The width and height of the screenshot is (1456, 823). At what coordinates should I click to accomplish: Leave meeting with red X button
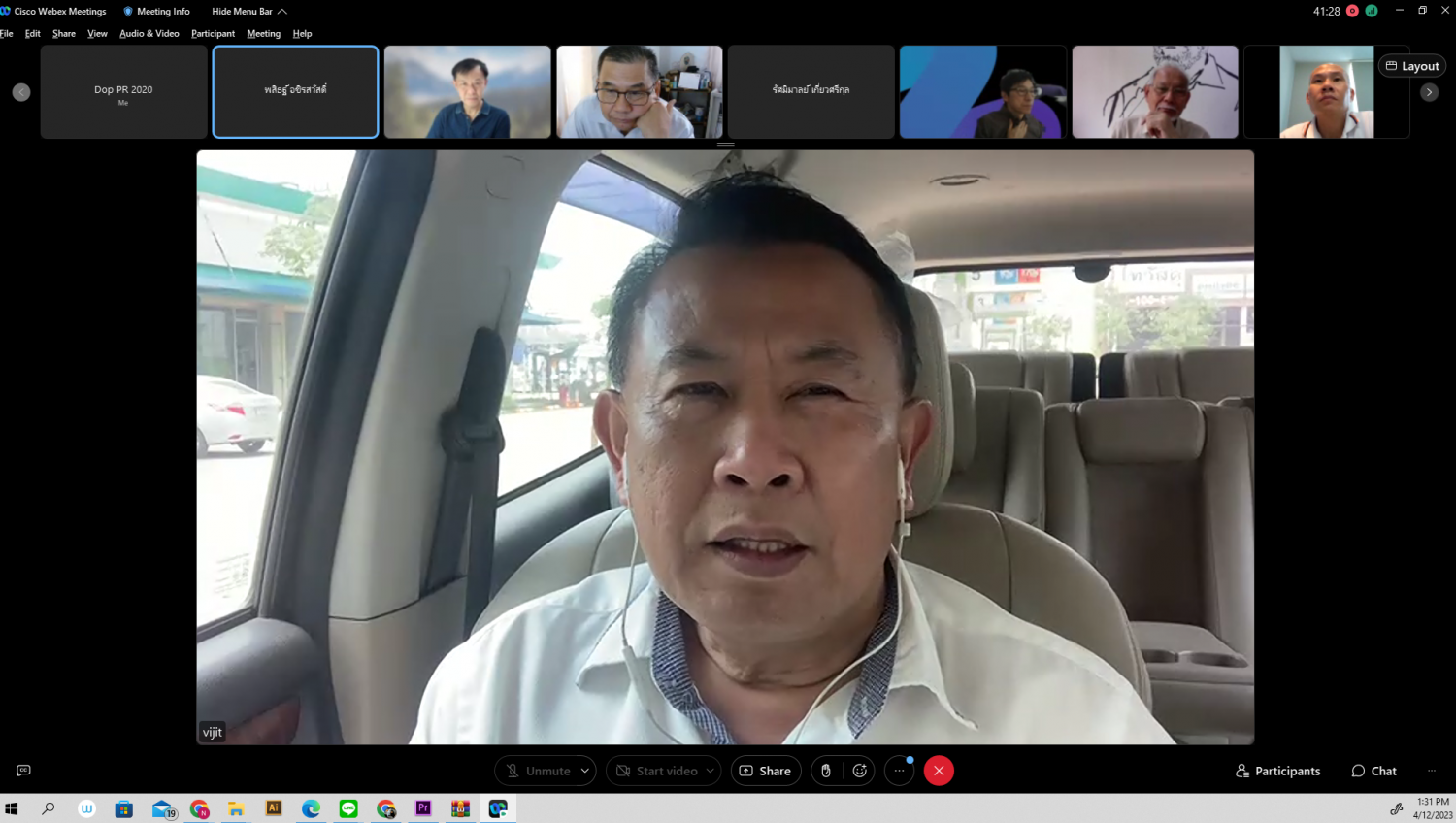pos(939,771)
